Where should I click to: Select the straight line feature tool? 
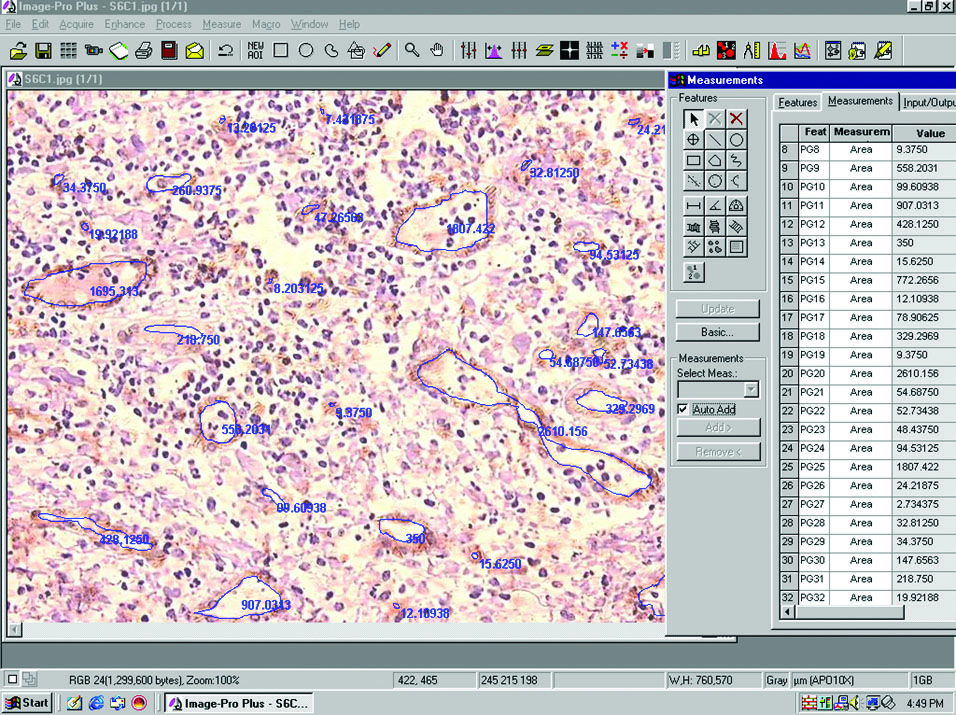pyautogui.click(x=715, y=140)
